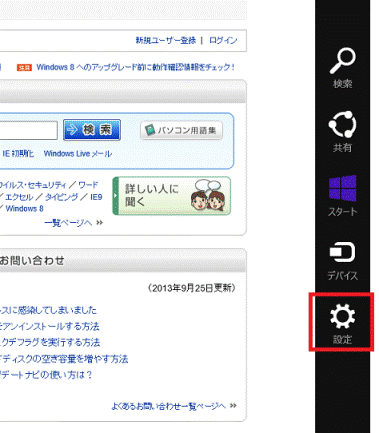Click the 2013年9月25日更新 date text
Image resolution: width=379 pixels, height=433 pixels.
(192, 288)
